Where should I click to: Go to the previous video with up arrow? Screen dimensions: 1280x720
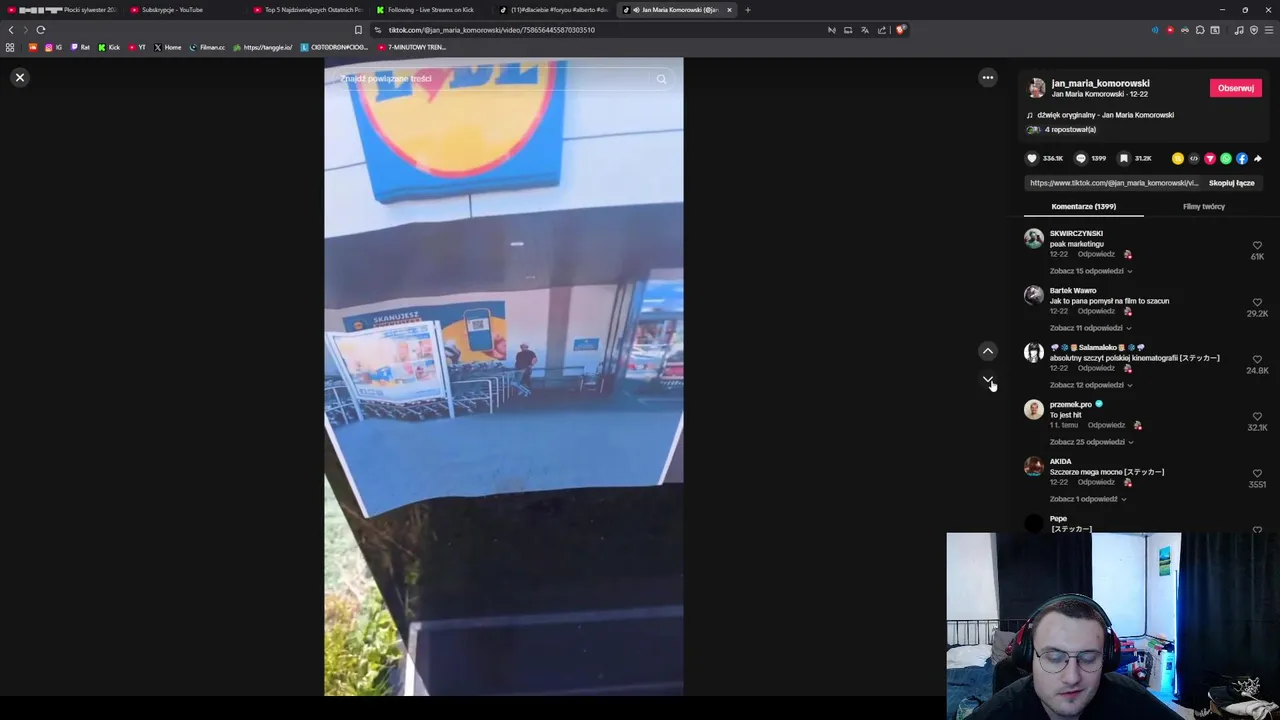click(988, 351)
